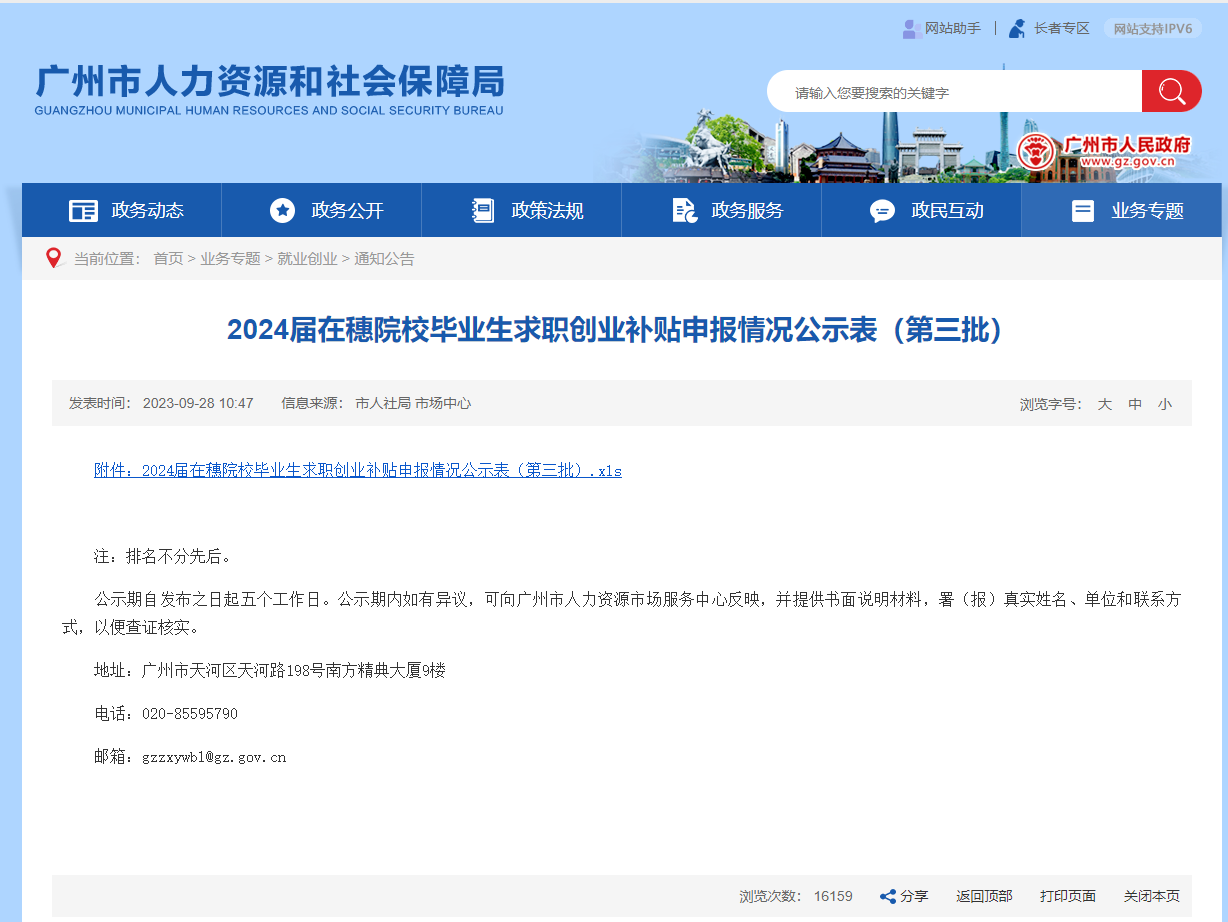Download the 第三批 xls attachment
Image resolution: width=1228 pixels, height=922 pixels.
coord(357,471)
